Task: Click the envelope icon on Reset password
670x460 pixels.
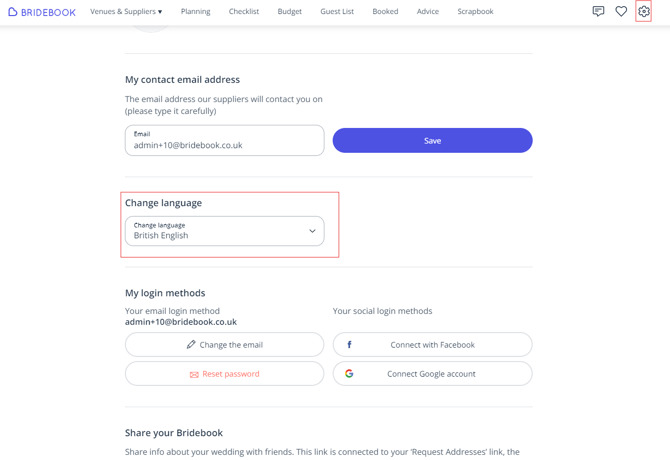Action: [x=194, y=374]
